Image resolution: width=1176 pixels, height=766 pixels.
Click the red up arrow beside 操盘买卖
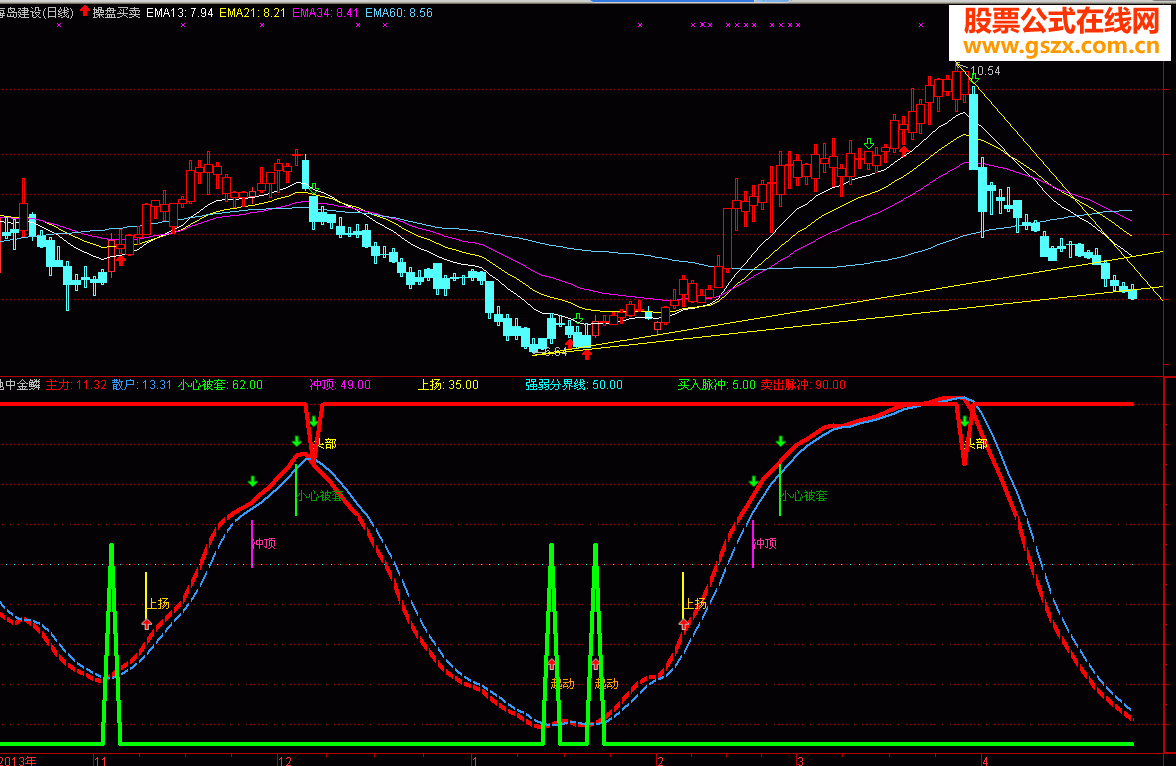point(85,12)
